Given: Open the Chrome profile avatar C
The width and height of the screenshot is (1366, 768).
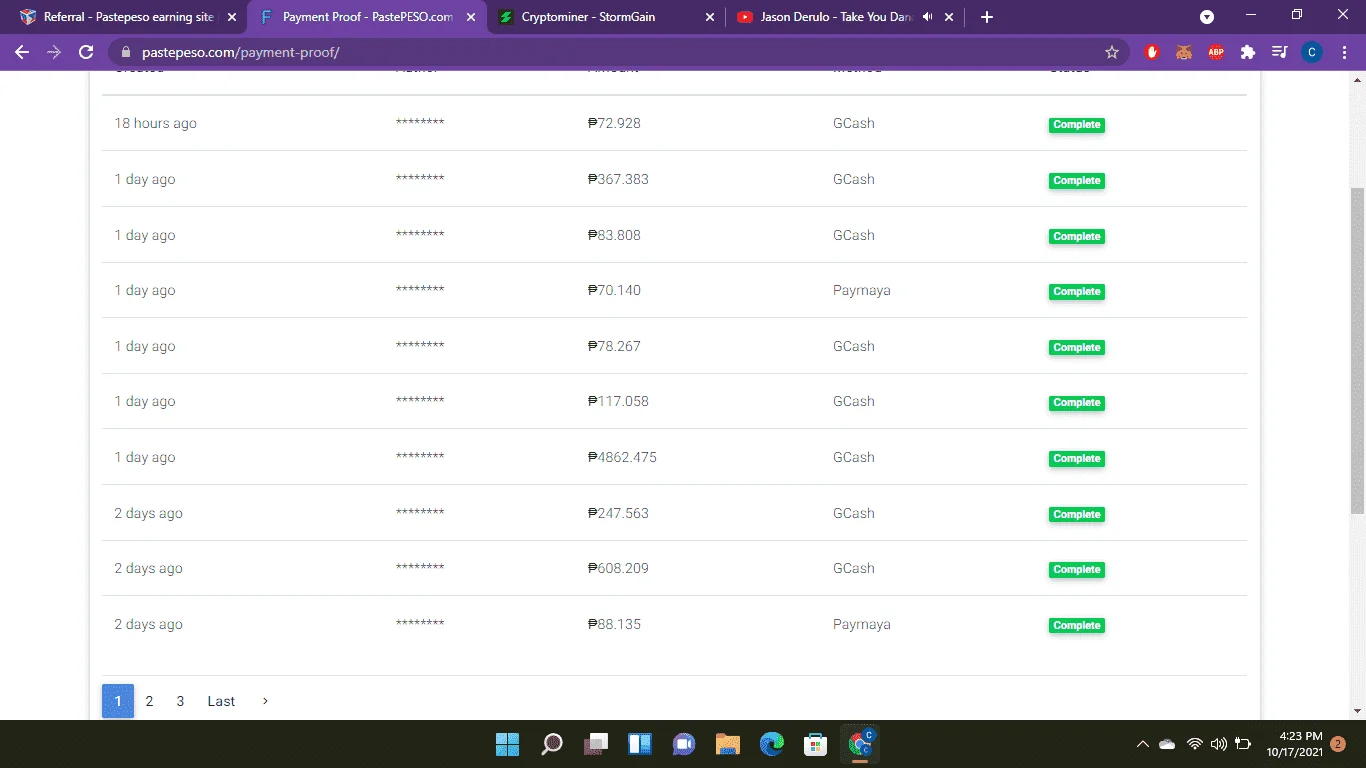Looking at the screenshot, I should point(1312,52).
